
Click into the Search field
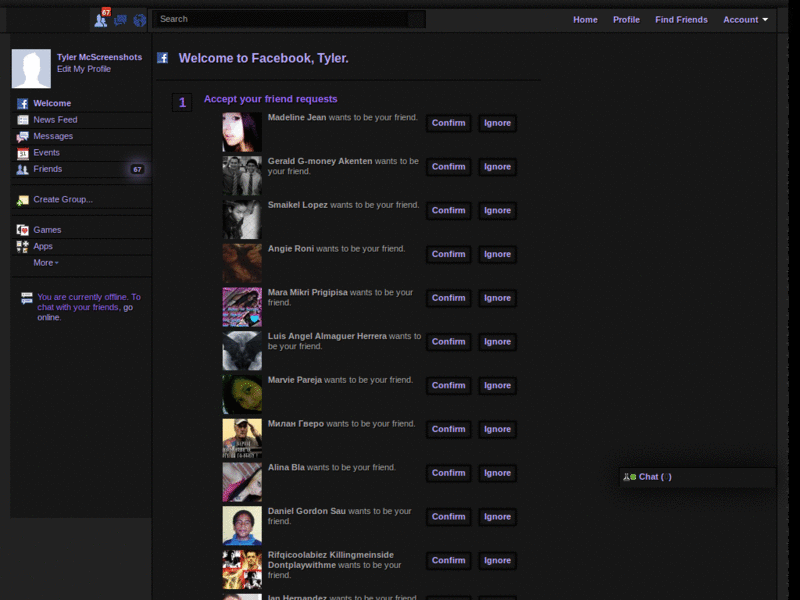[x=281, y=19]
